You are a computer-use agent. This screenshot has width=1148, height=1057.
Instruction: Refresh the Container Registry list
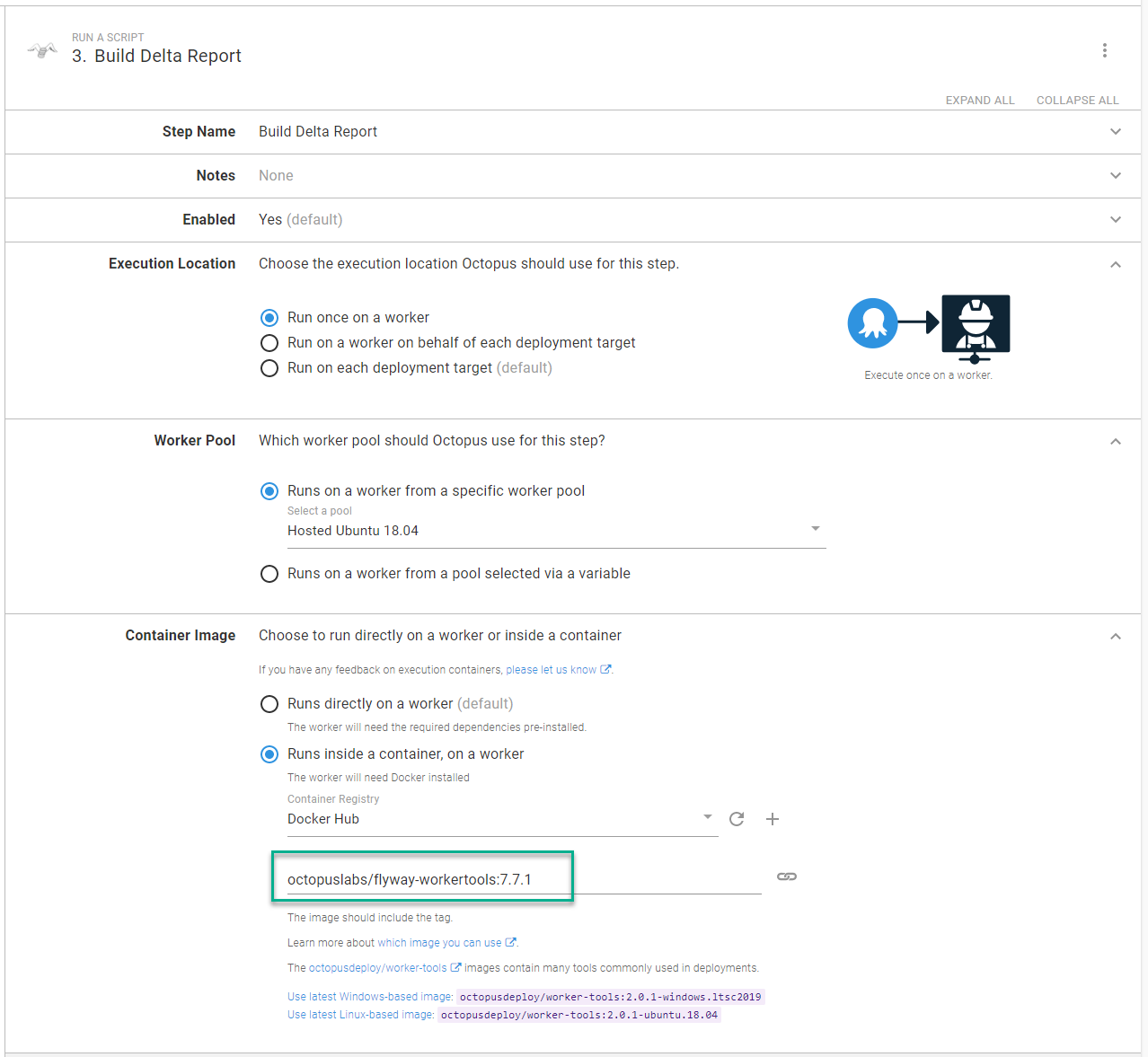click(x=737, y=819)
